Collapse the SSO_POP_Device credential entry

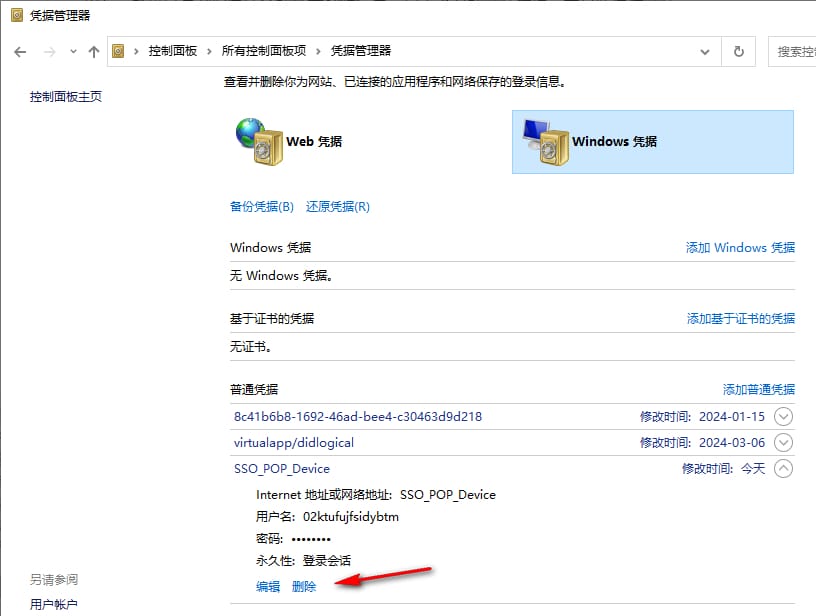coord(783,468)
